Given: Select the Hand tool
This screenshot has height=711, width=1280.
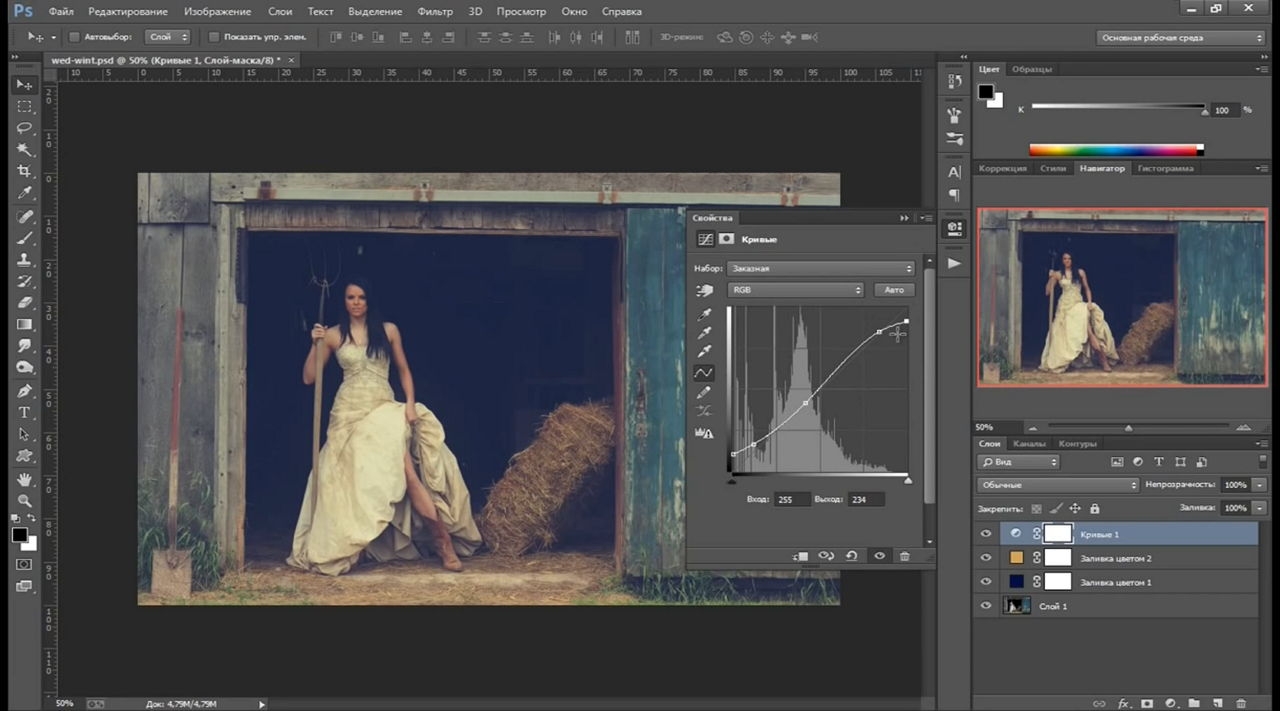Looking at the screenshot, I should 24,479.
